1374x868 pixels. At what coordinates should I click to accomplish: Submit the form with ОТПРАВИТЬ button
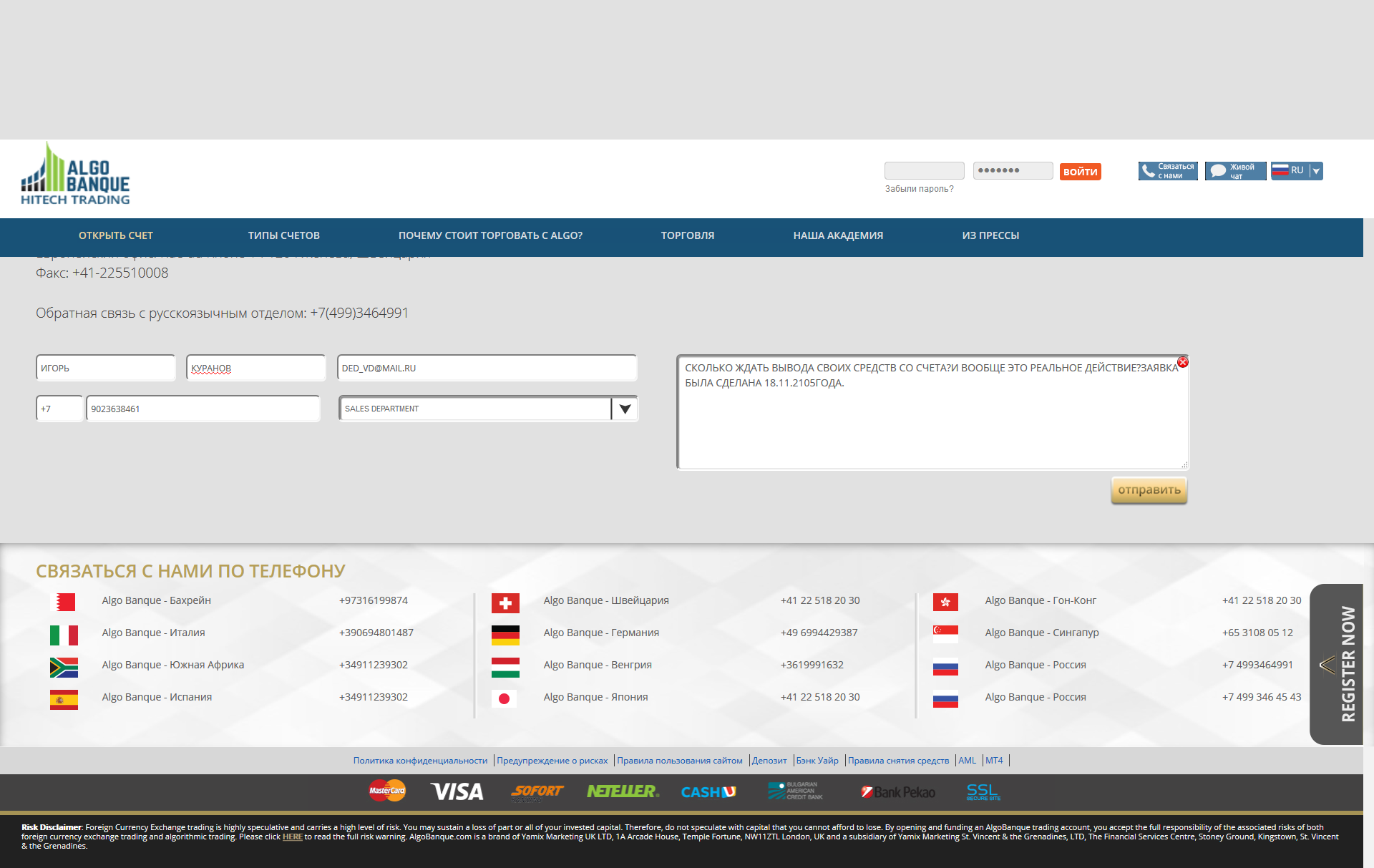(x=1149, y=490)
